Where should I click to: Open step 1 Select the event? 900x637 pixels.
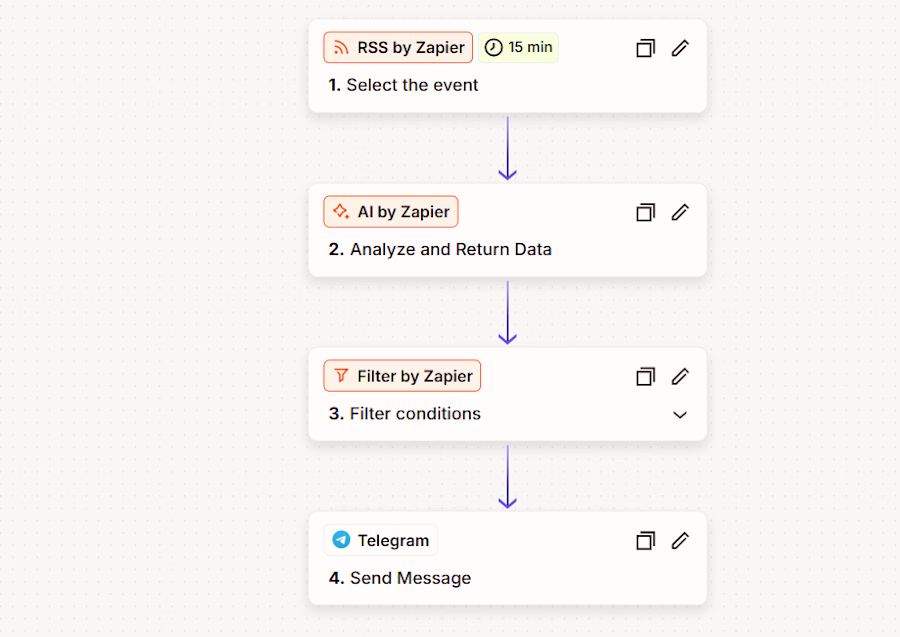[x=412, y=86]
